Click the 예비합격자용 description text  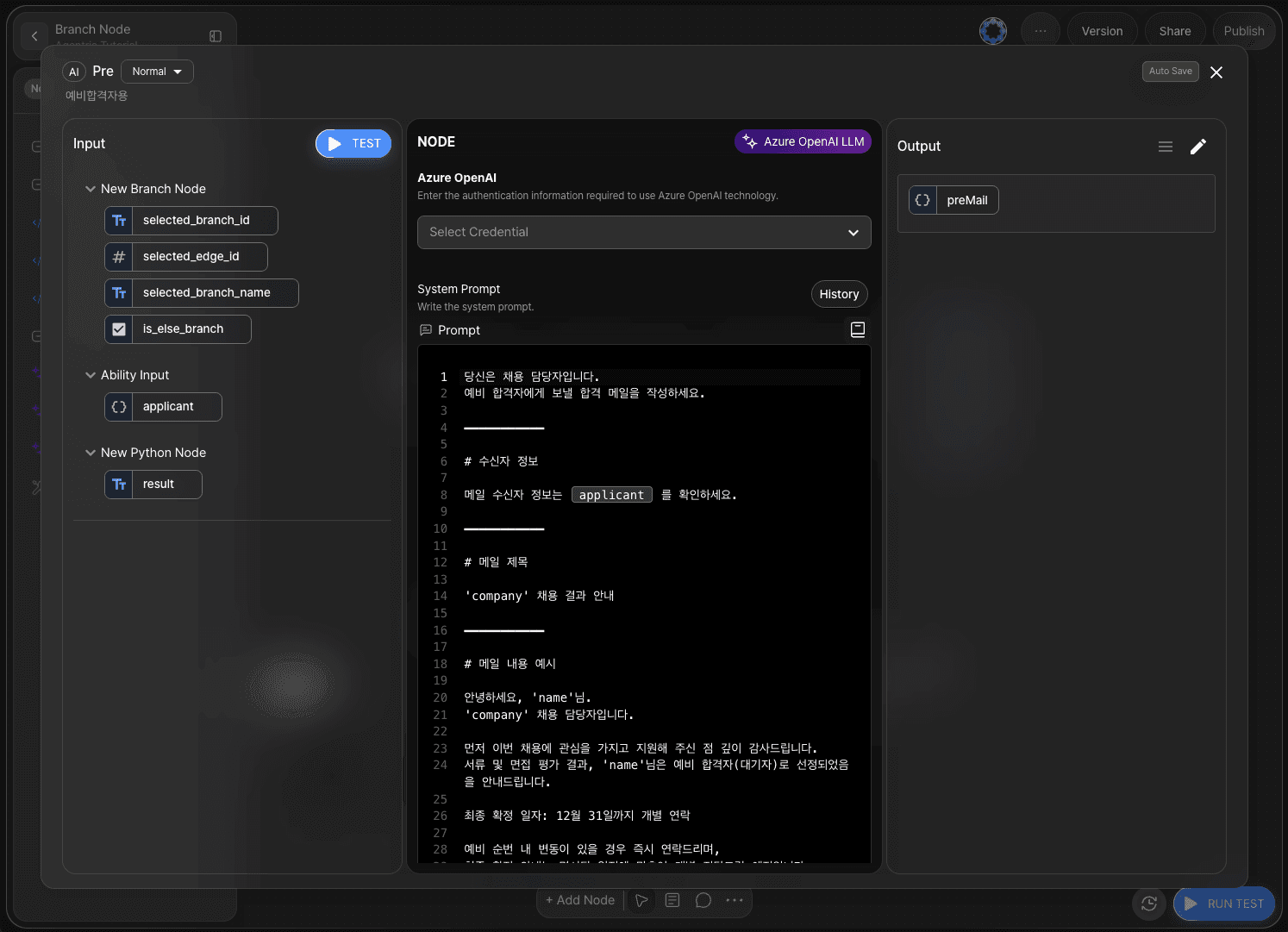coord(97,96)
